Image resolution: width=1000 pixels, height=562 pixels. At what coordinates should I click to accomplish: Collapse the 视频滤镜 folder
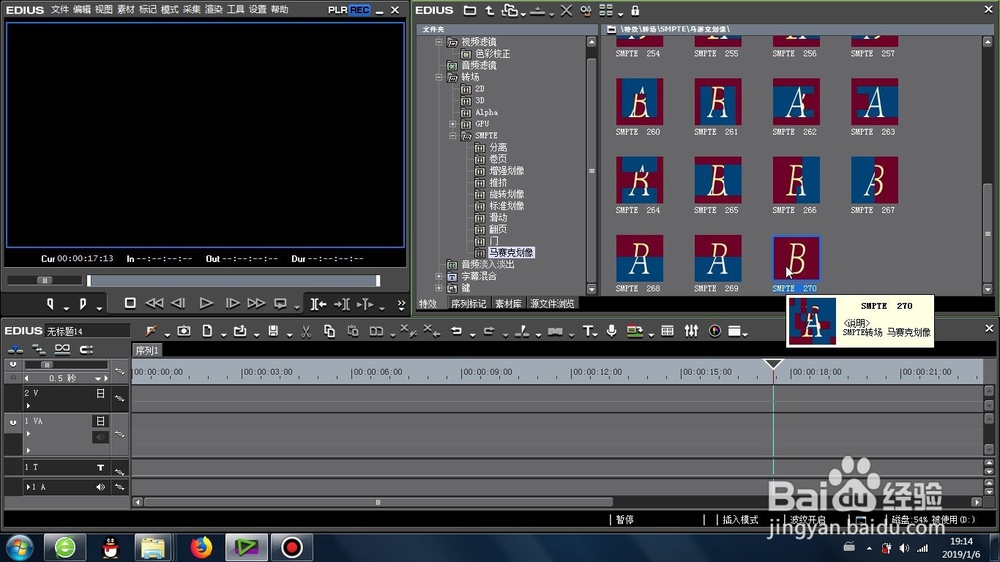click(438, 42)
